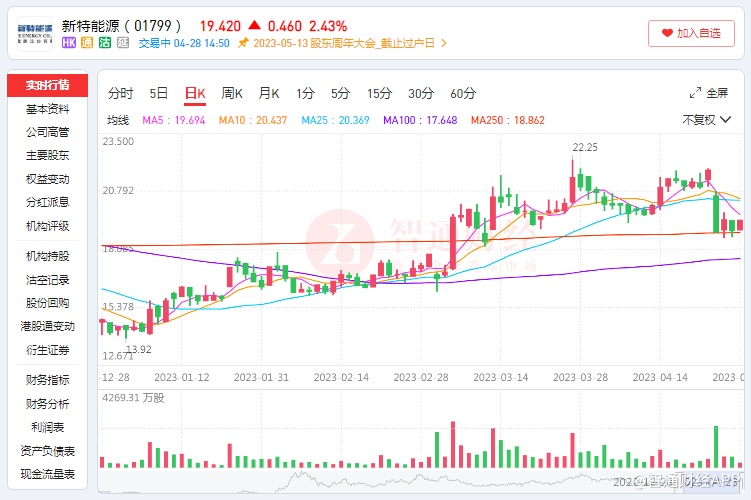The height and width of the screenshot is (500, 751).
Task: Click the orange pin icon before shareholder notice
Action: 243,44
